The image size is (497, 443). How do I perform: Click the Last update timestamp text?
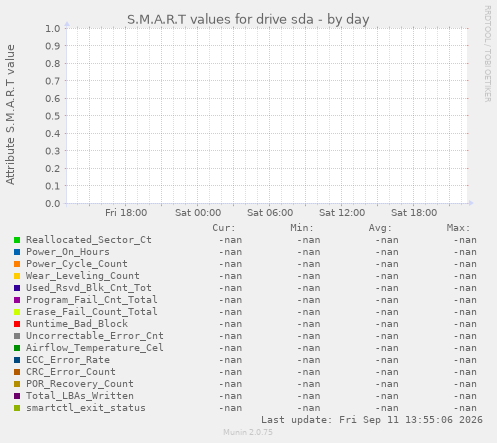[372, 420]
